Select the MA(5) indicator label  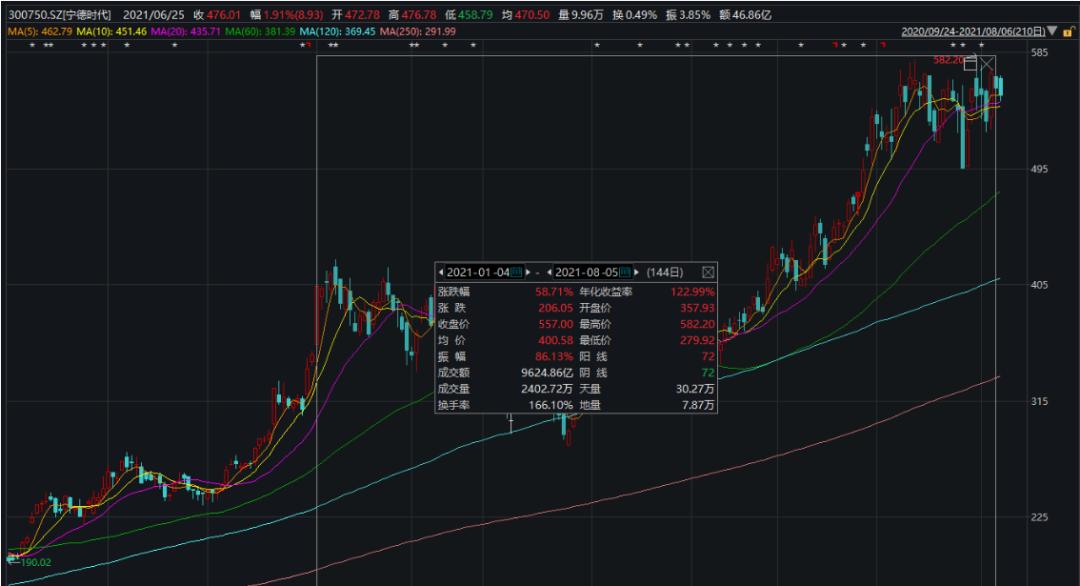[40, 32]
